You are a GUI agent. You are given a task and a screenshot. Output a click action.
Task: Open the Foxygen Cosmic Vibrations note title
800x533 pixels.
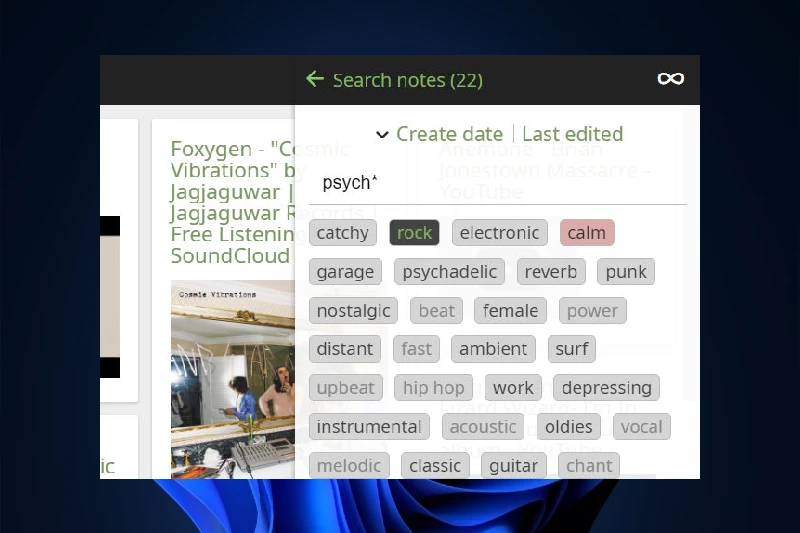click(233, 202)
